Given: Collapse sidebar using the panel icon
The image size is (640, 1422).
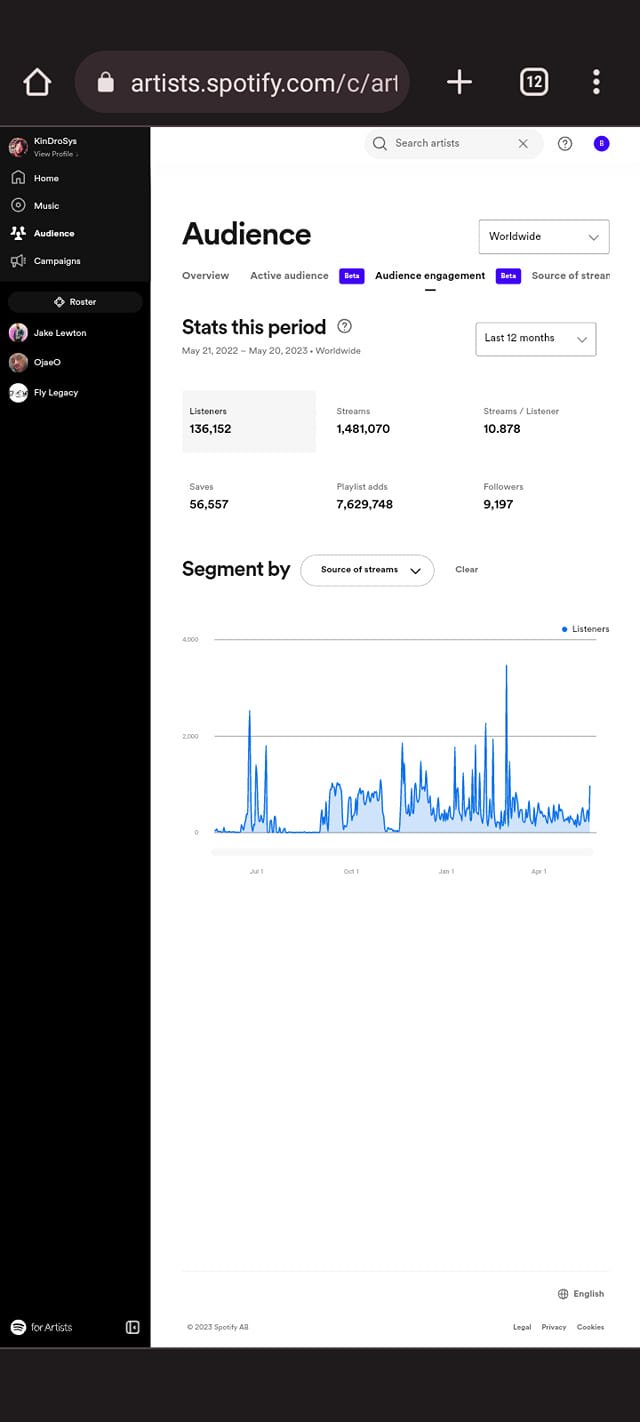Looking at the screenshot, I should click(132, 1327).
